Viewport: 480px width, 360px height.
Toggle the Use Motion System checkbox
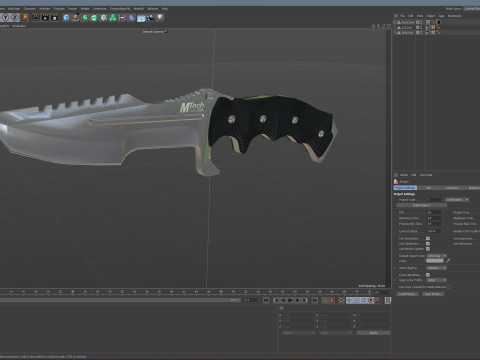click(x=428, y=249)
